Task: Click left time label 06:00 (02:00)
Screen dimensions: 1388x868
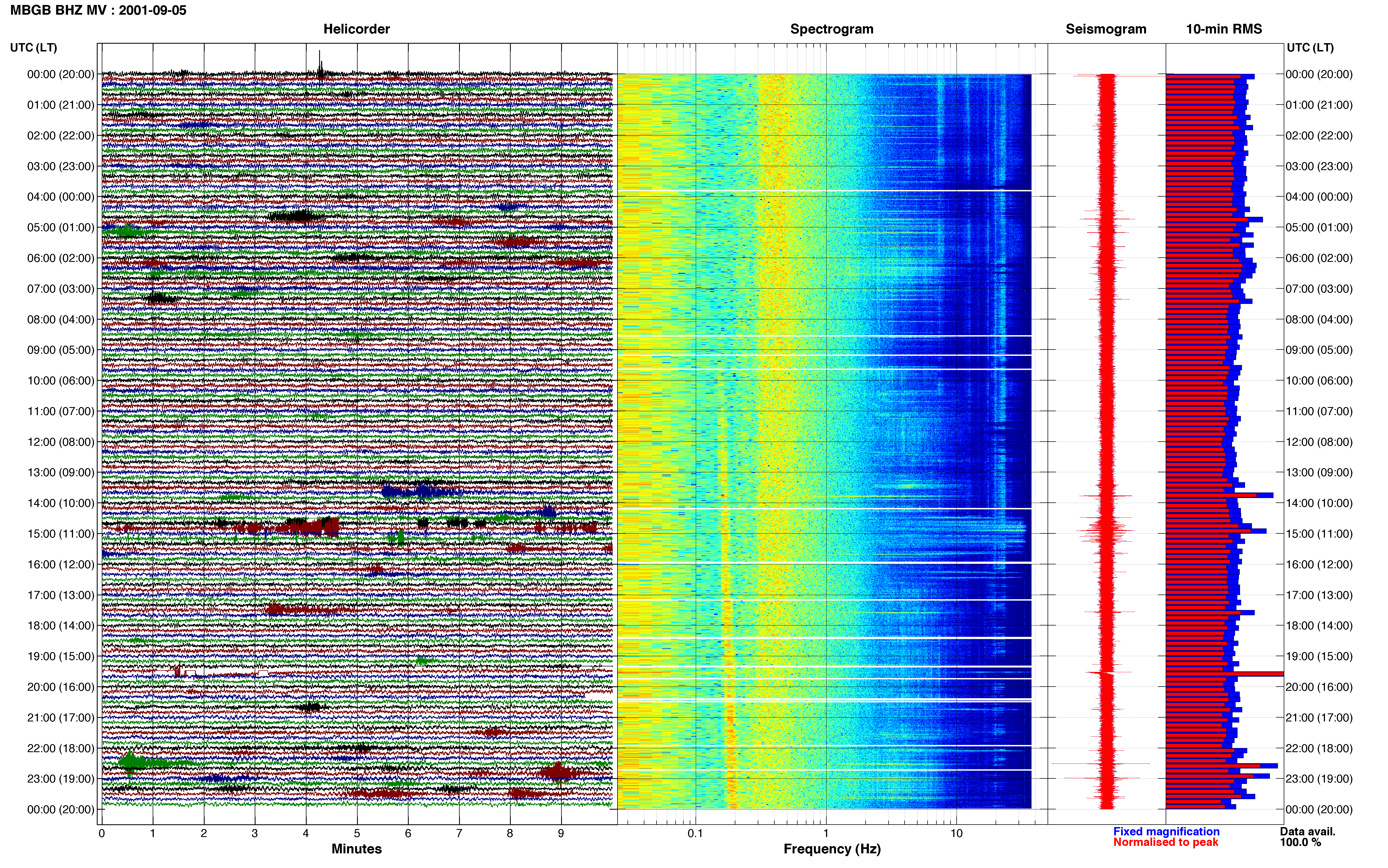Action: 61,258
